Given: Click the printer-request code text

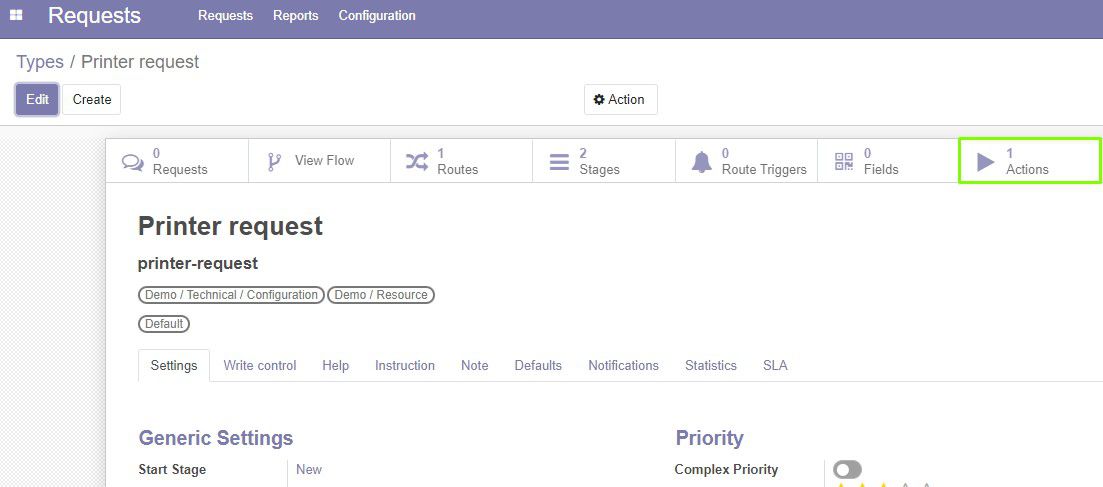Looking at the screenshot, I should click(198, 263).
